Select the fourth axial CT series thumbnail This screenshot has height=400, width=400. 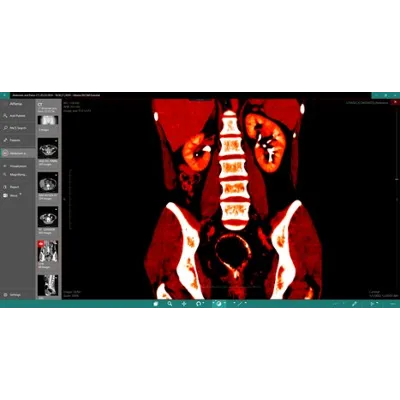[48, 217]
